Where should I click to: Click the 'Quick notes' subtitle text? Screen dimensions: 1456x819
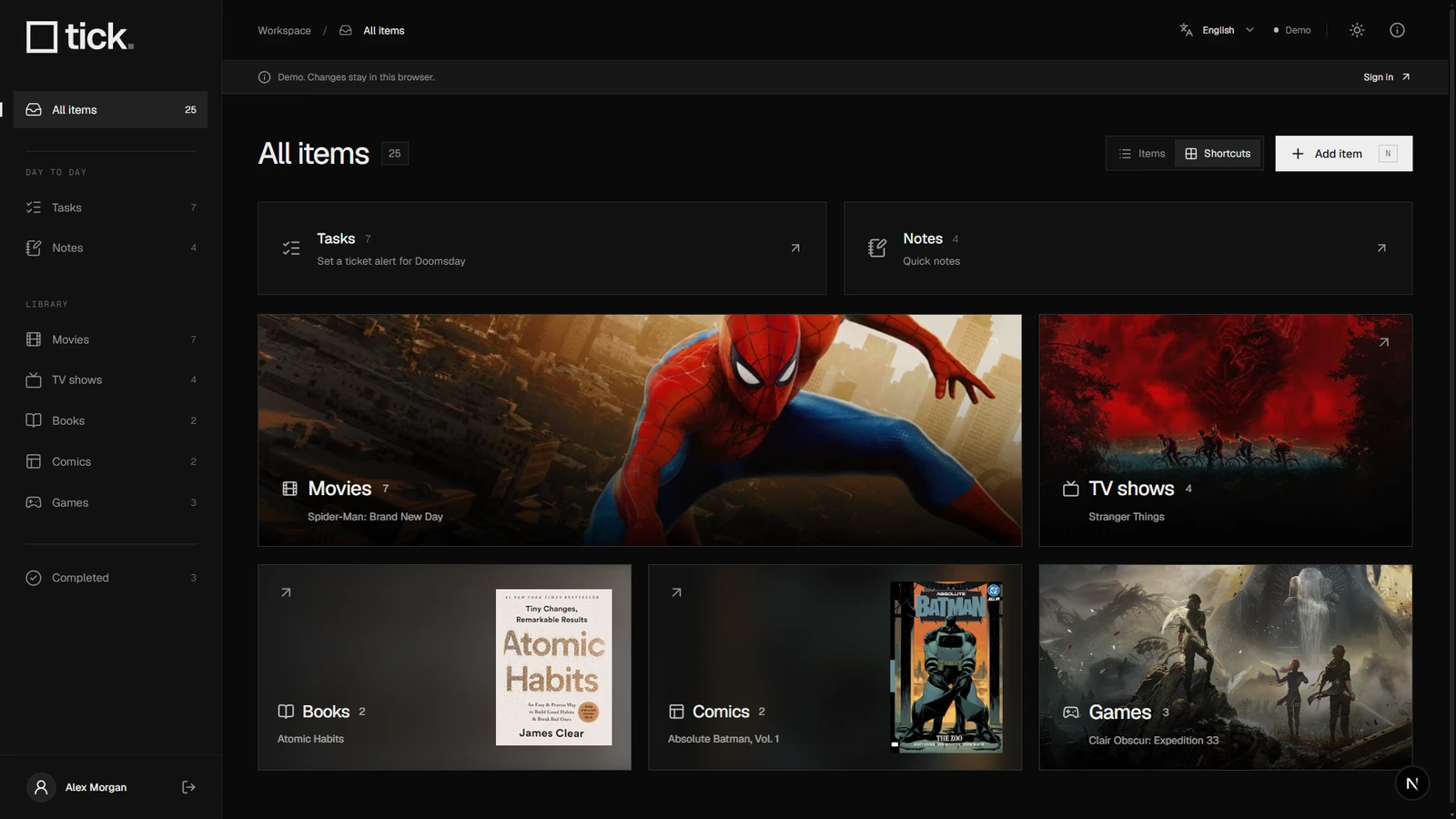(931, 261)
